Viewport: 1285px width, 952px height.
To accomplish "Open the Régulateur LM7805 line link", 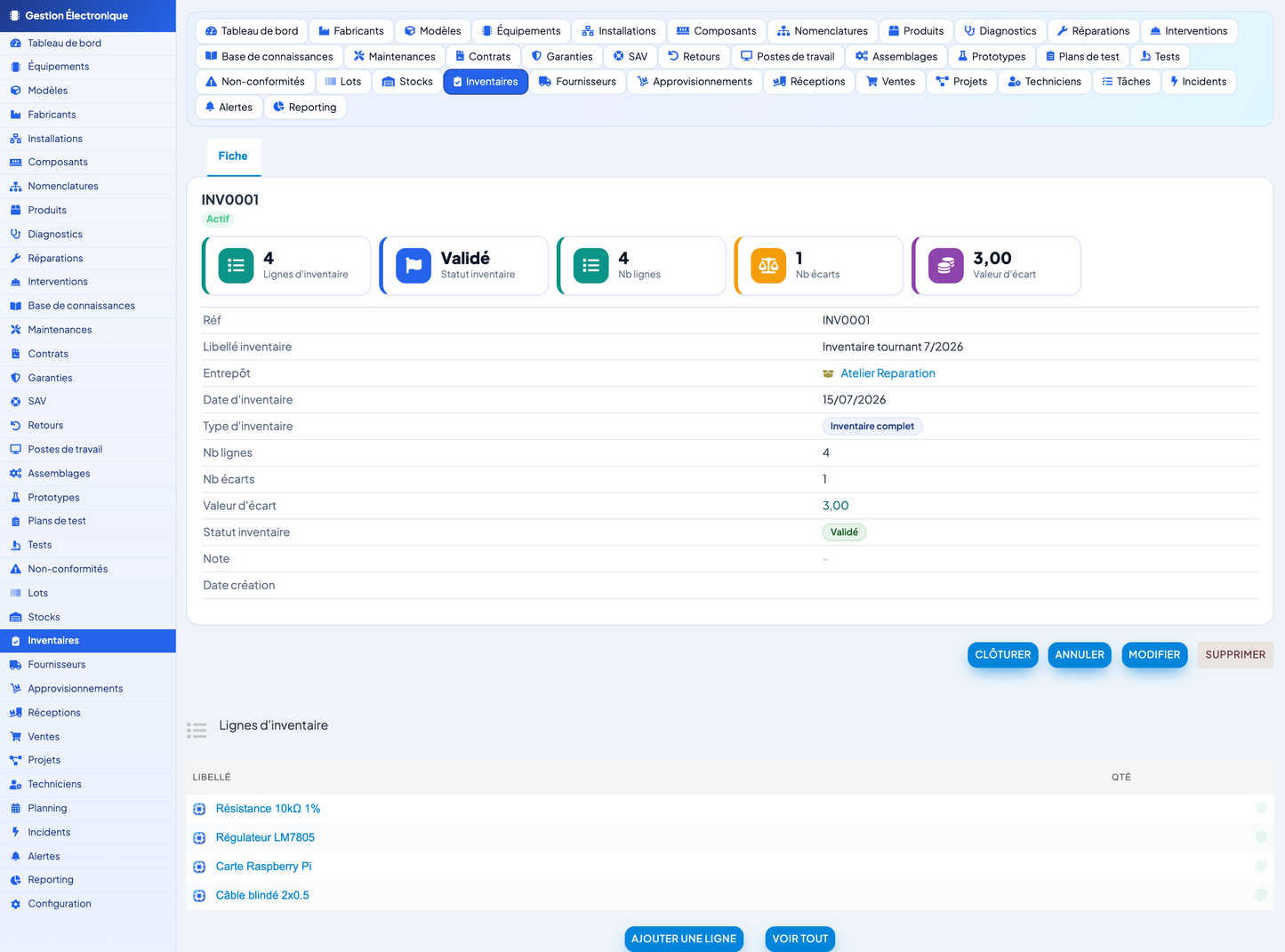I will pos(265,837).
